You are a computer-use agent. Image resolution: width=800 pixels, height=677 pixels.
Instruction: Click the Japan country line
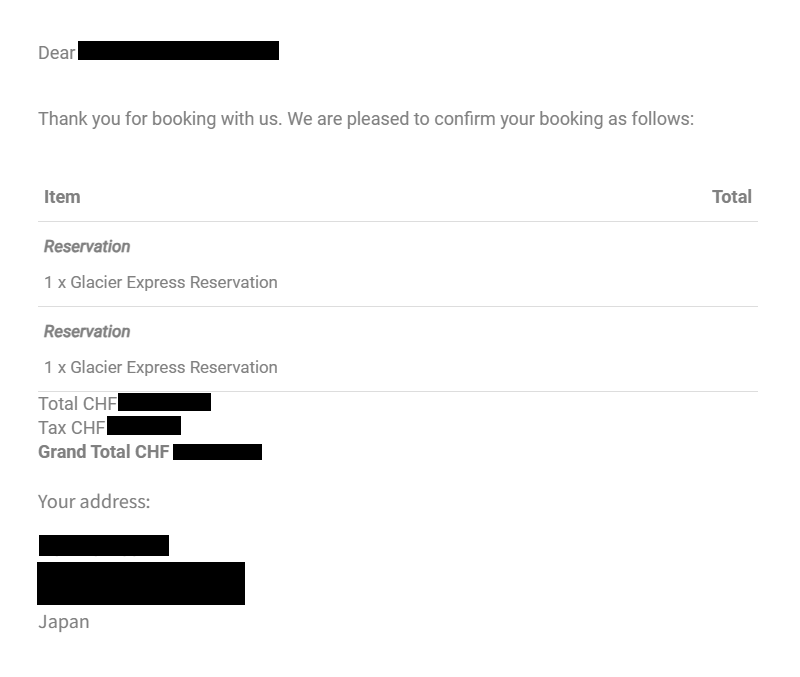[64, 622]
